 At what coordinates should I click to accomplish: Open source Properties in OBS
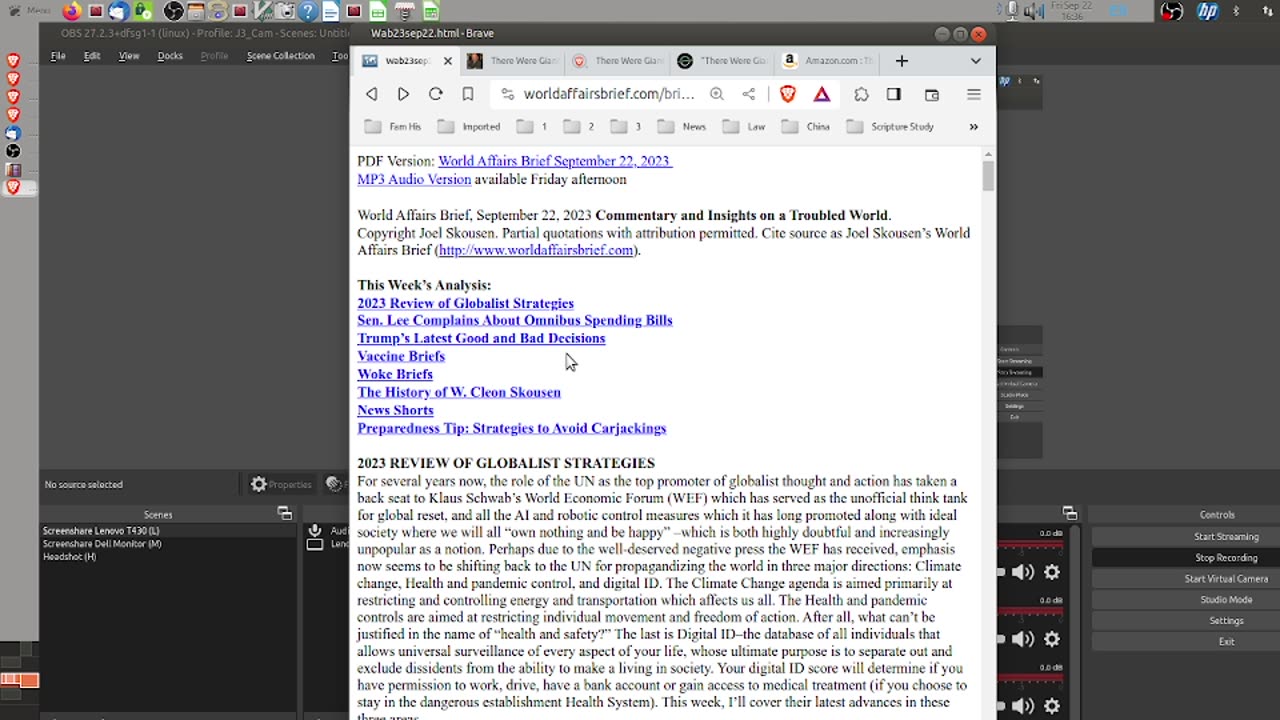pos(281,485)
